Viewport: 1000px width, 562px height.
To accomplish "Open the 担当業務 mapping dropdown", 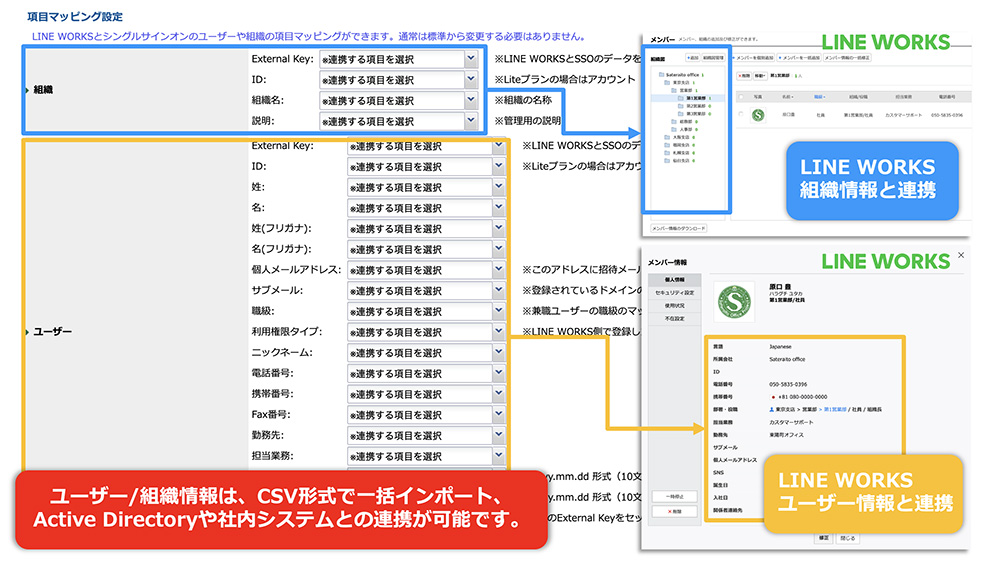I will click(427, 456).
